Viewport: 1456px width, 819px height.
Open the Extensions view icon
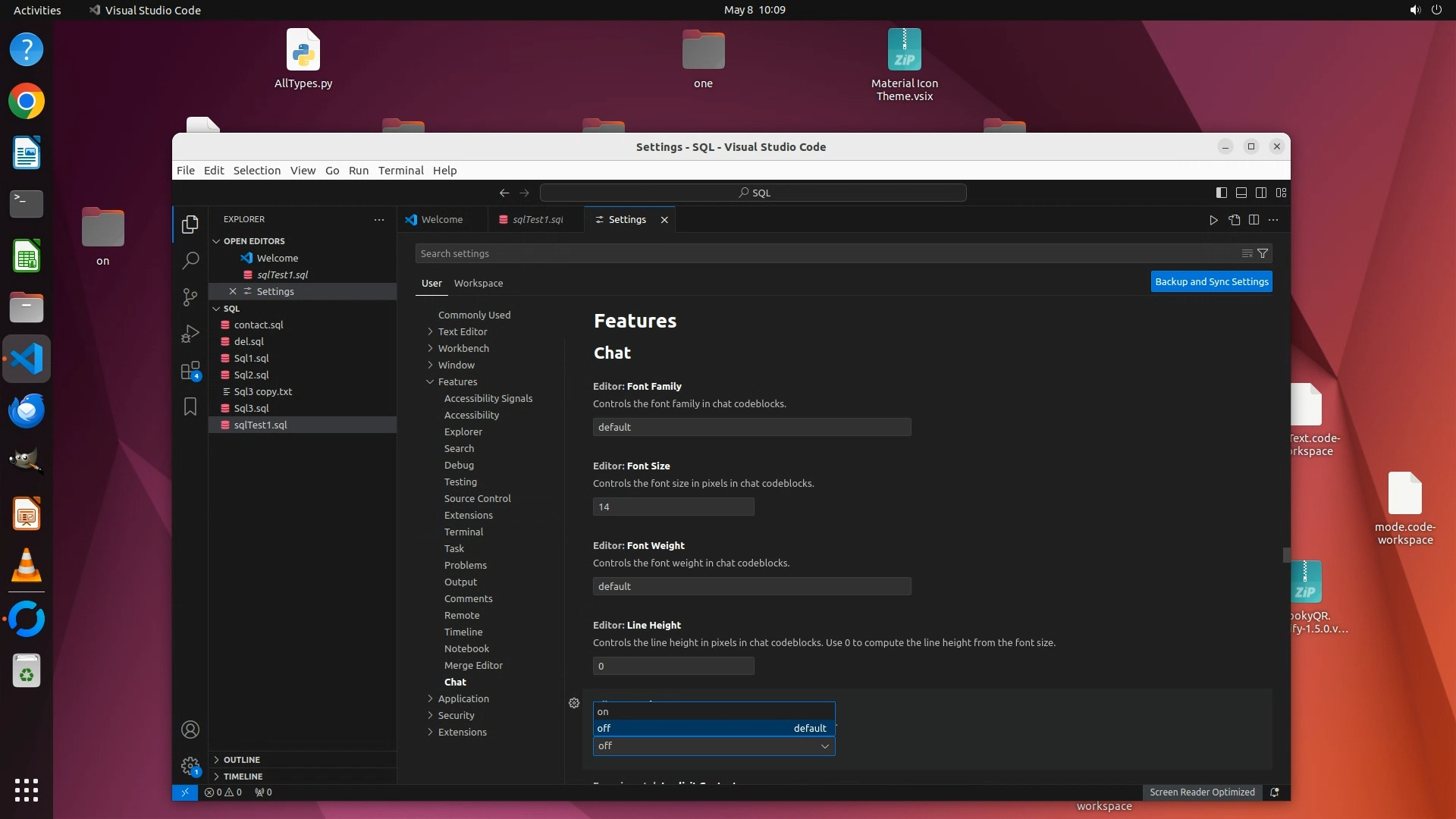point(190,371)
